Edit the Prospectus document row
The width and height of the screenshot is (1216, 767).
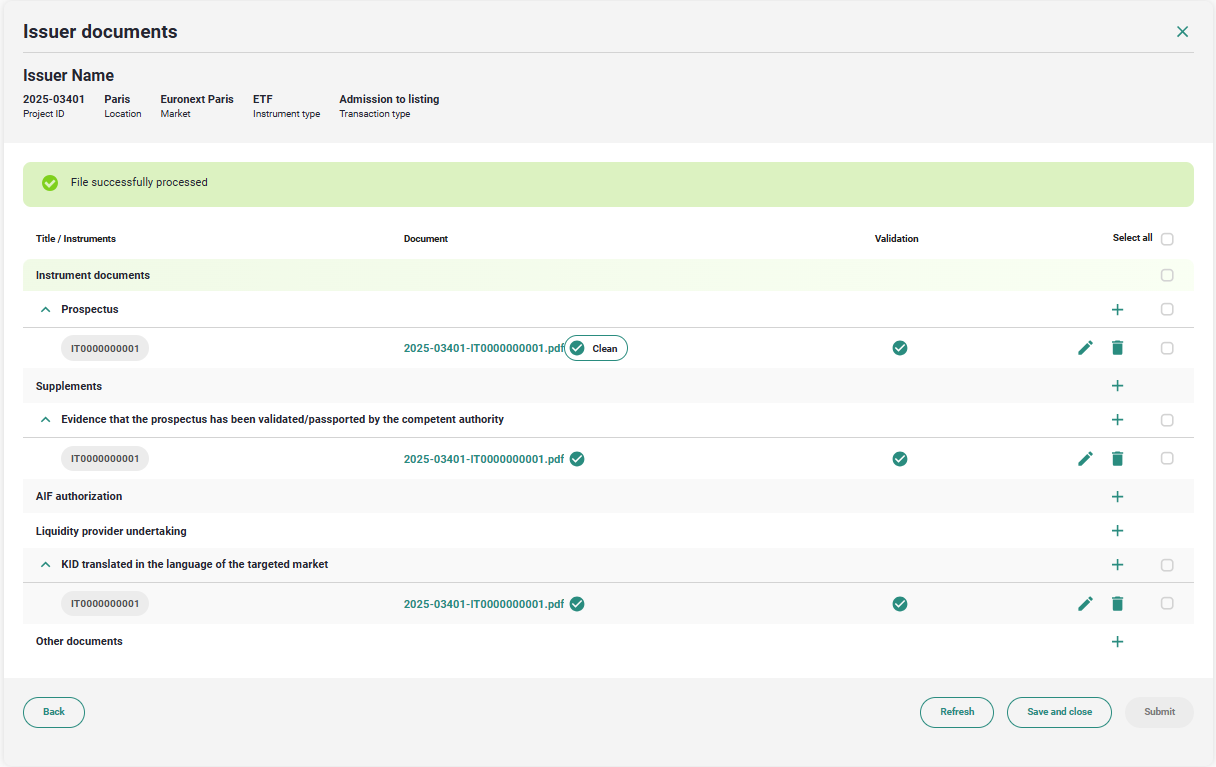pyautogui.click(x=1085, y=348)
